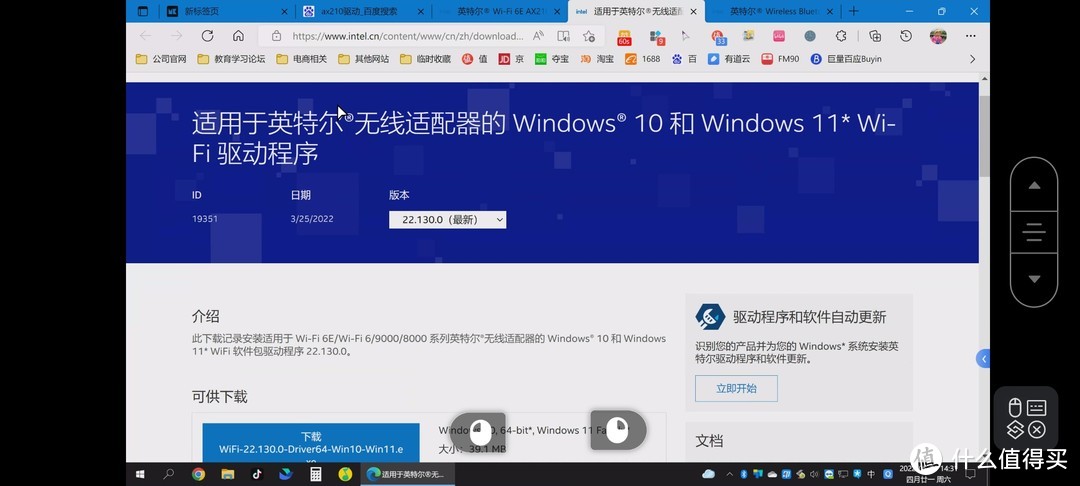Viewport: 1080px width, 486px height.
Task: Open browser history icon
Action: [906, 36]
